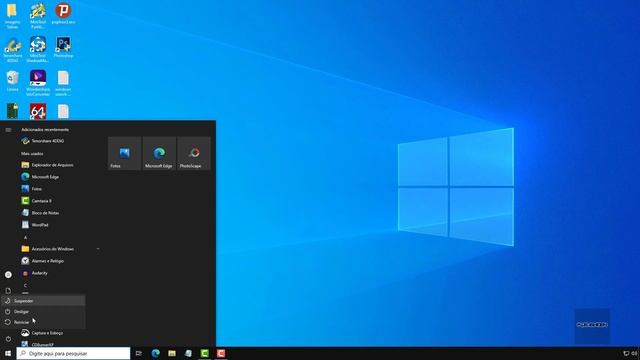Open the MiniTool Partition desktop shortcut
This screenshot has width=640, height=360.
click(38, 16)
